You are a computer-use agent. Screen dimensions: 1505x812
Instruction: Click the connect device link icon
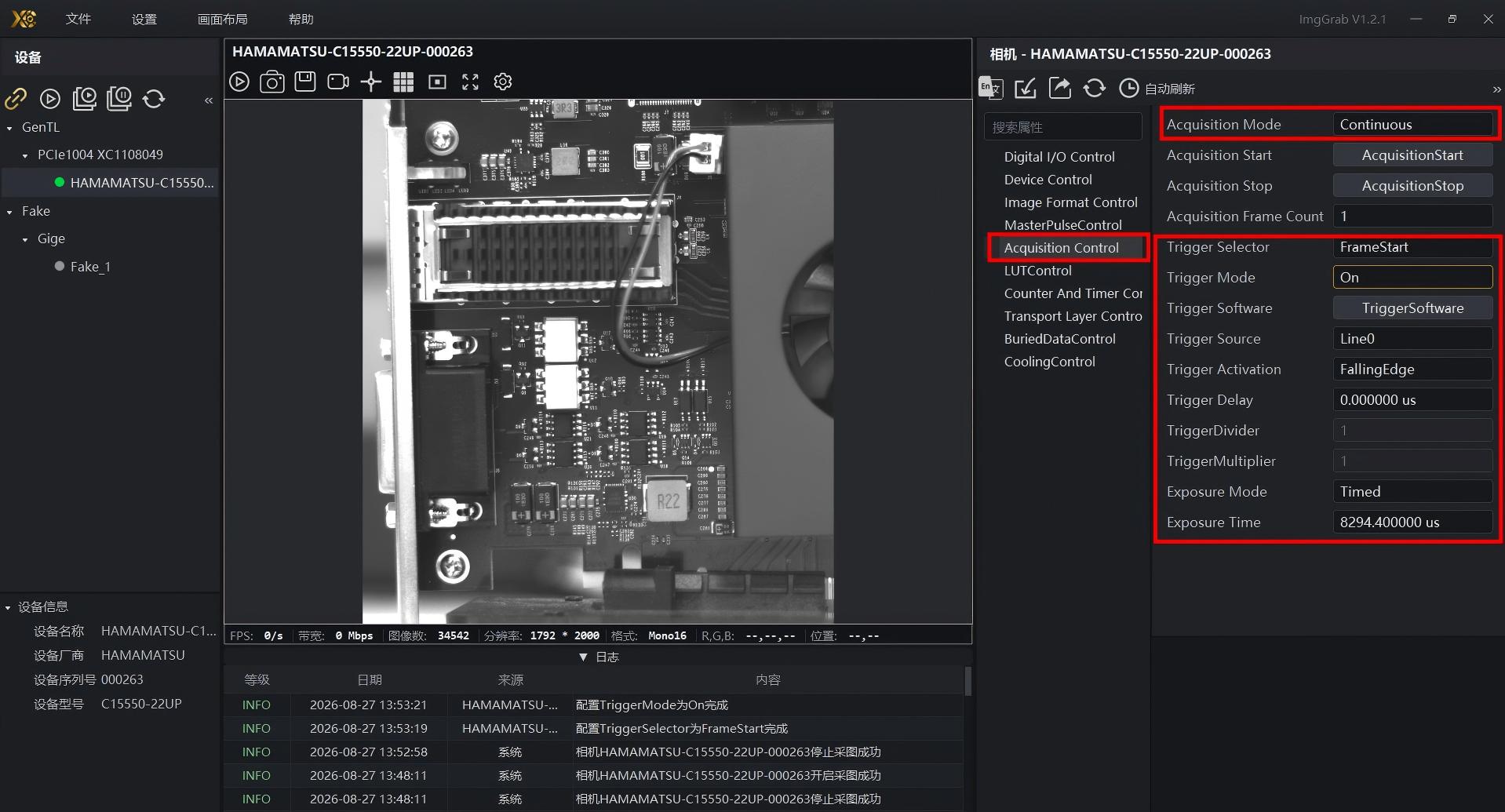16,98
